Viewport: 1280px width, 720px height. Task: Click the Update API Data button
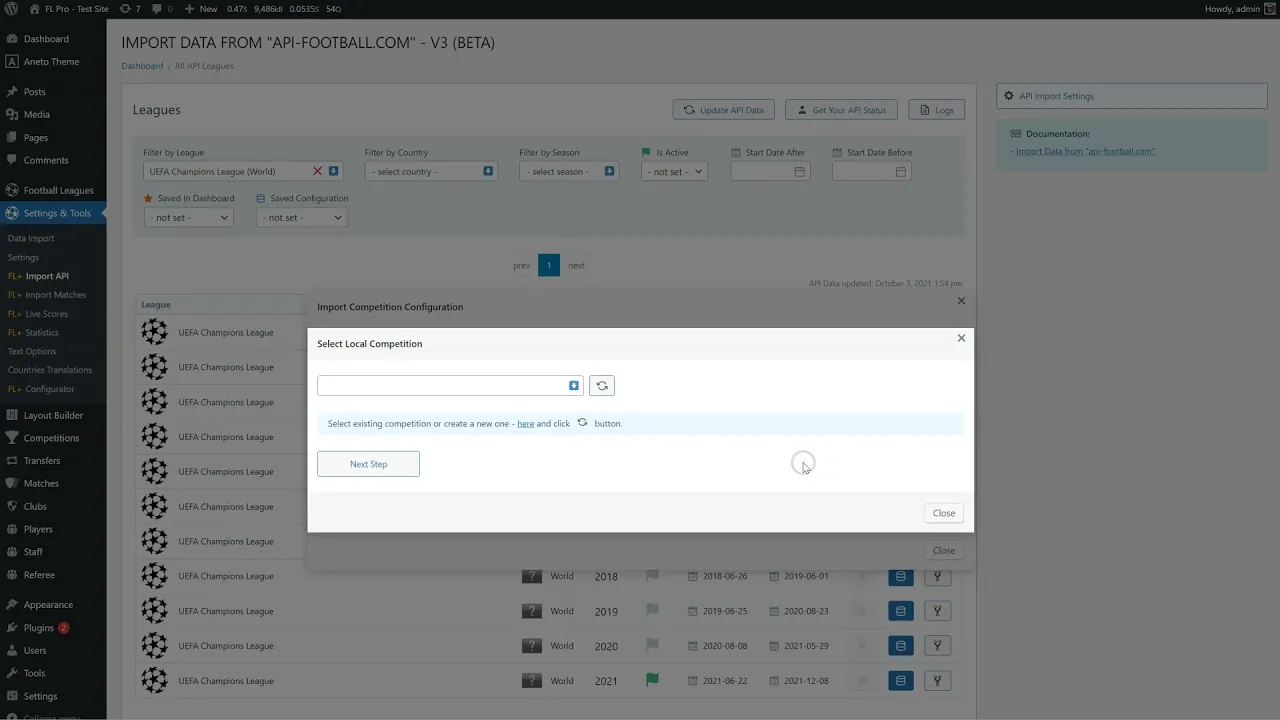pos(724,110)
